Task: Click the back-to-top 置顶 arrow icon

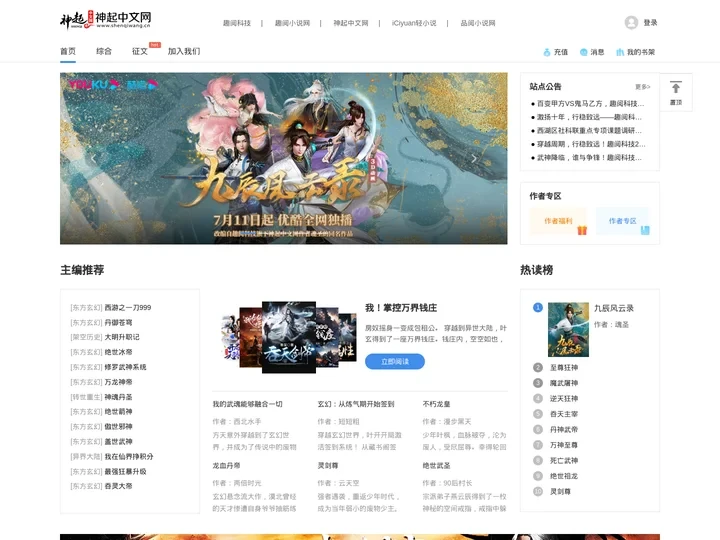Action: pos(675,88)
